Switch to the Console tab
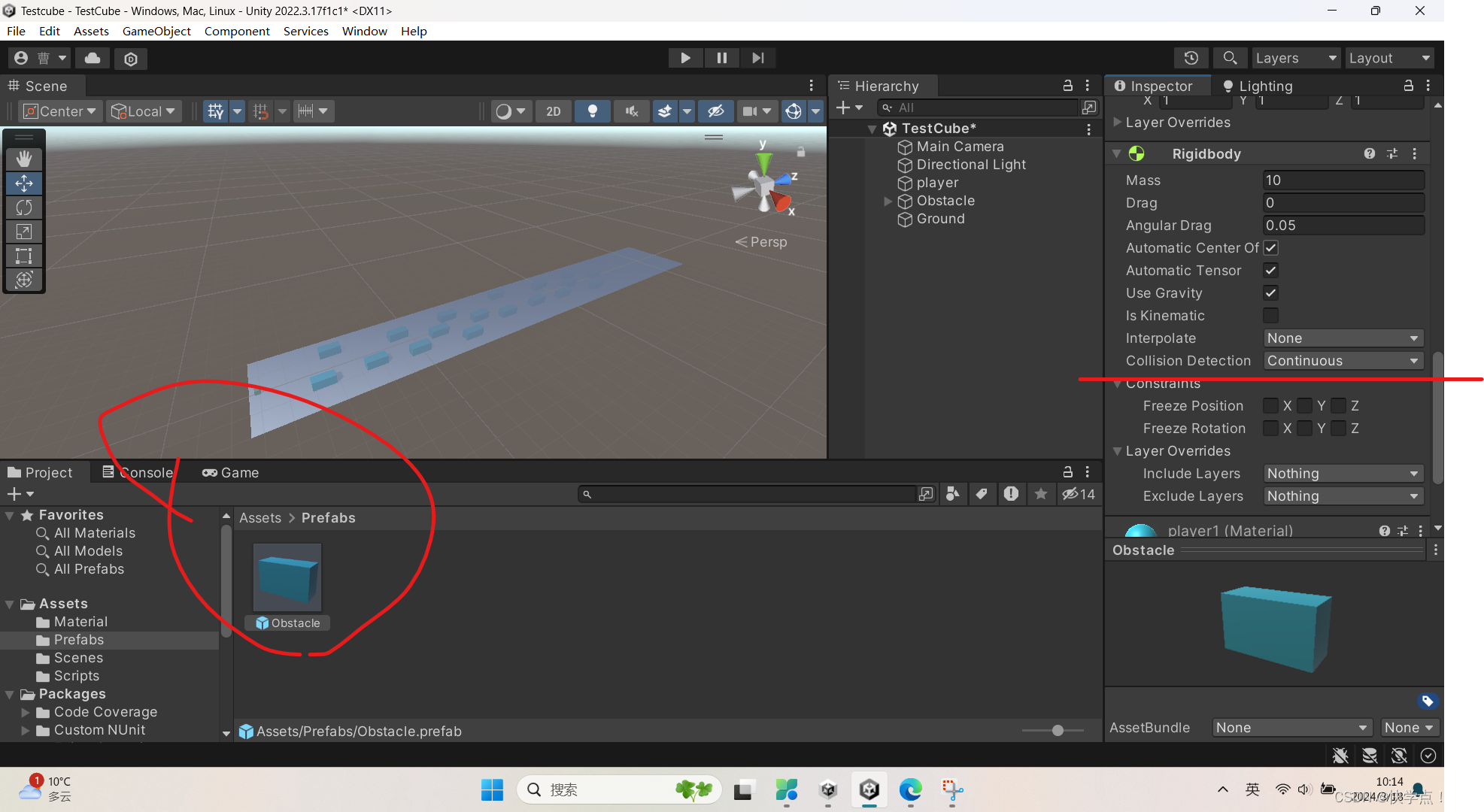1484x812 pixels. tap(138, 472)
